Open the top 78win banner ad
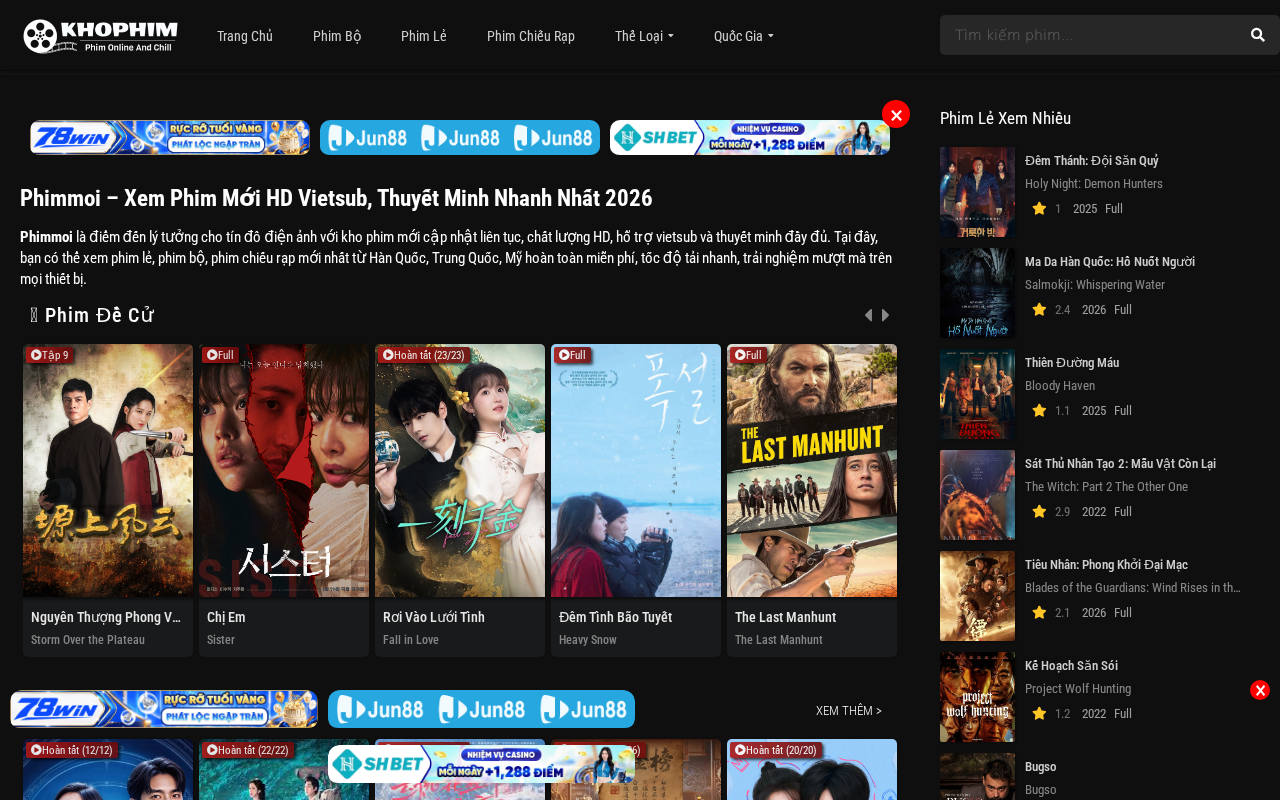Screen dimensions: 1280x800 (170, 138)
